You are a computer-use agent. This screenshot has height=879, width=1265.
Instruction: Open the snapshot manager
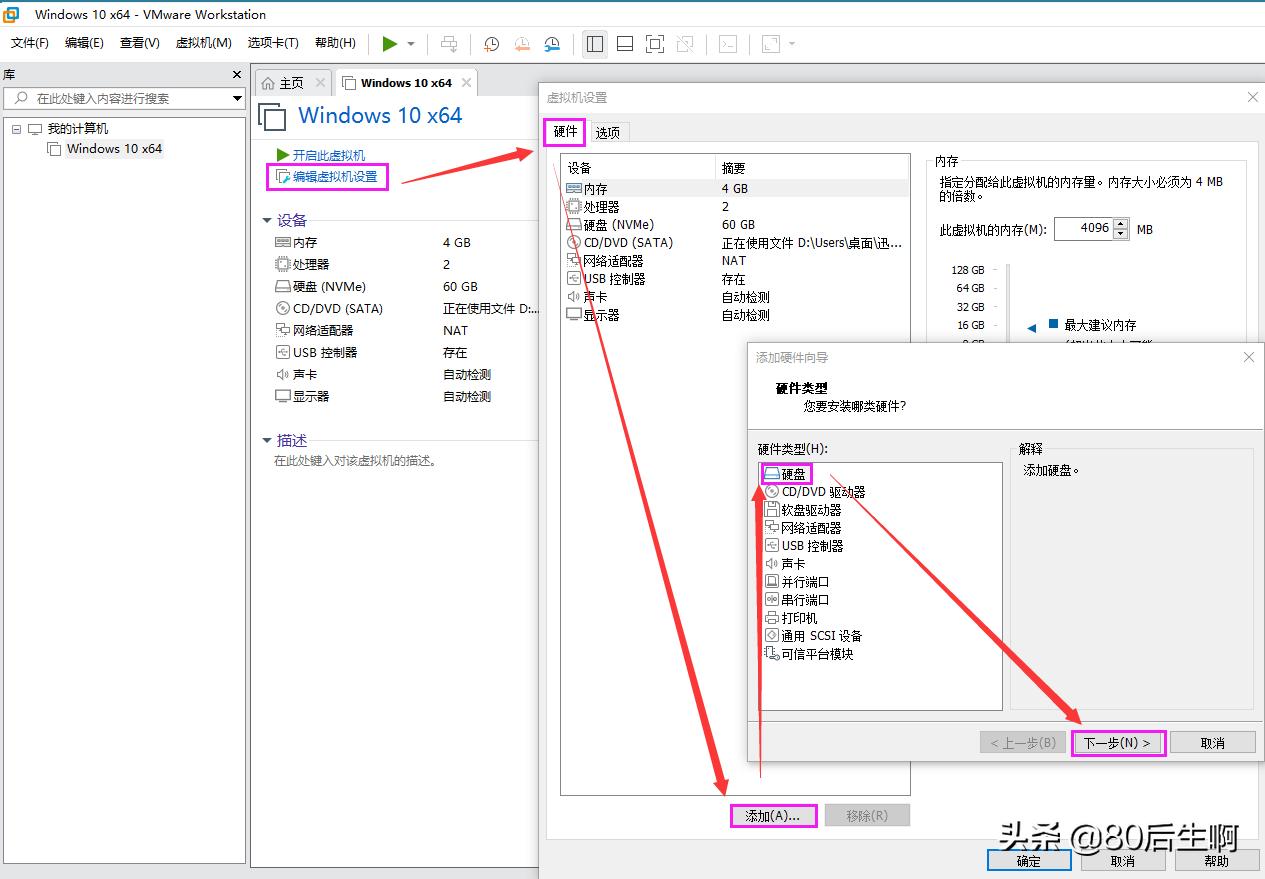point(551,44)
